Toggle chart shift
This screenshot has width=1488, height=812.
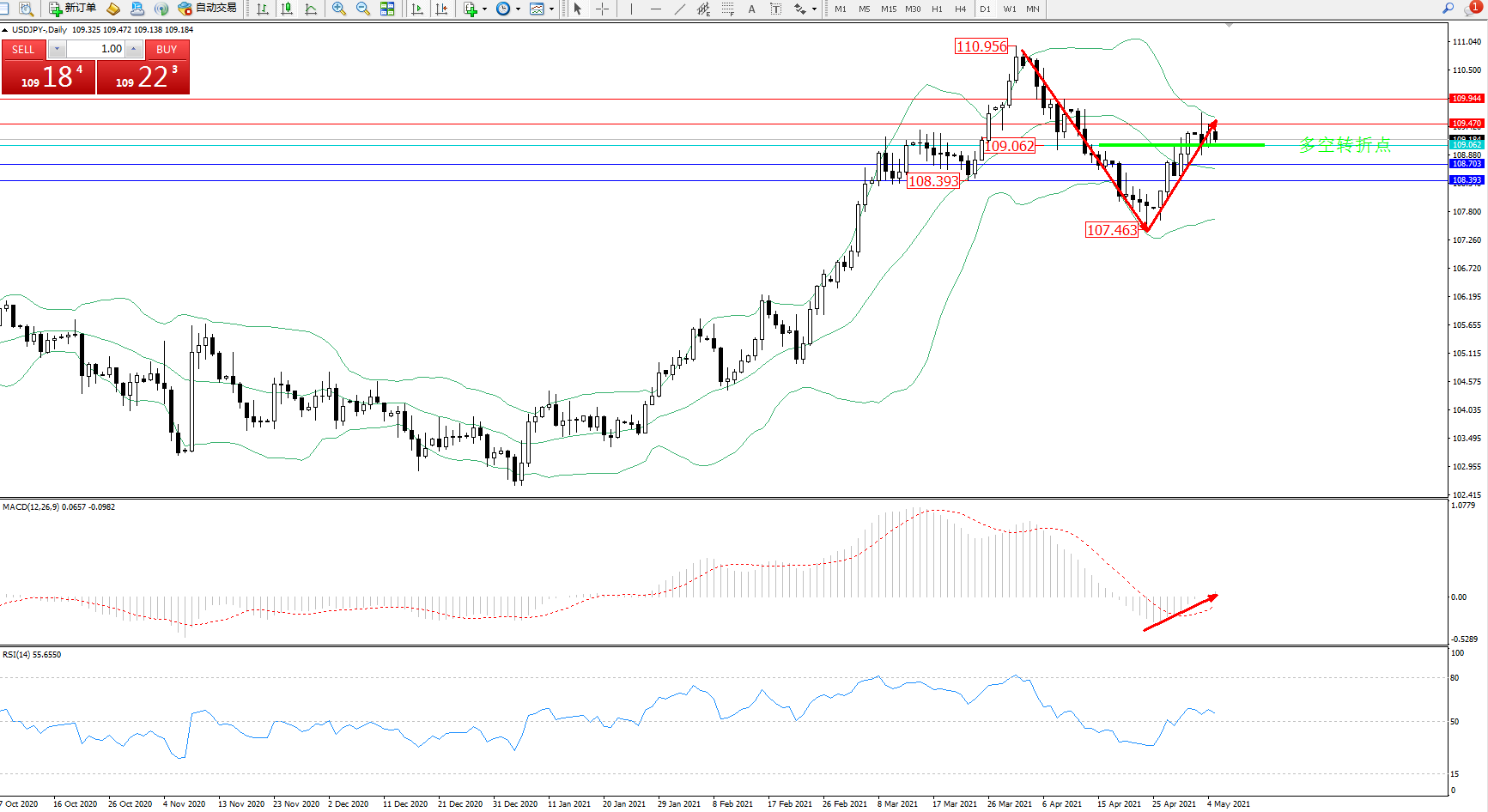[441, 9]
